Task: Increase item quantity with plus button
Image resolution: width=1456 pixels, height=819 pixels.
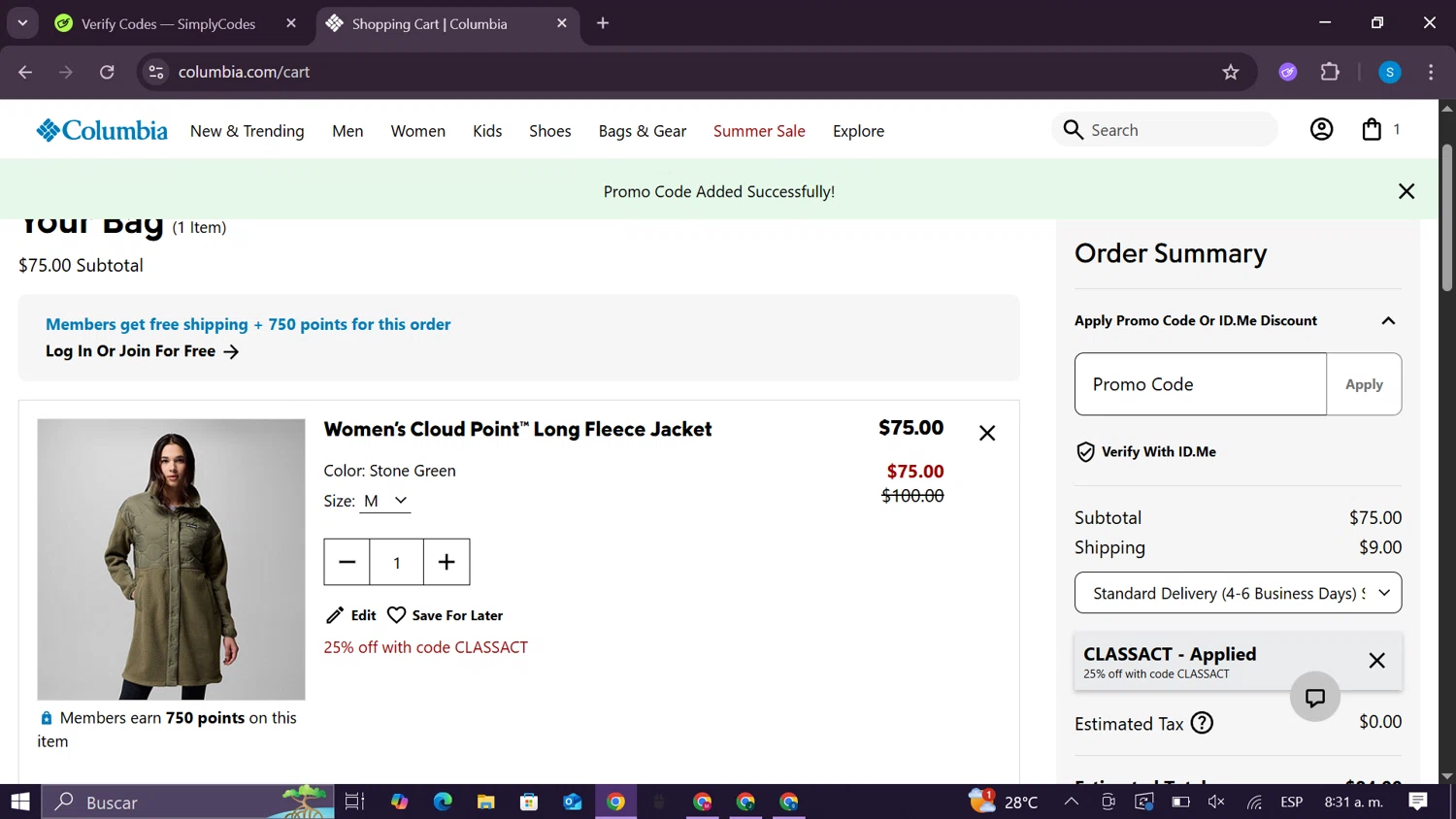Action: [x=447, y=562]
